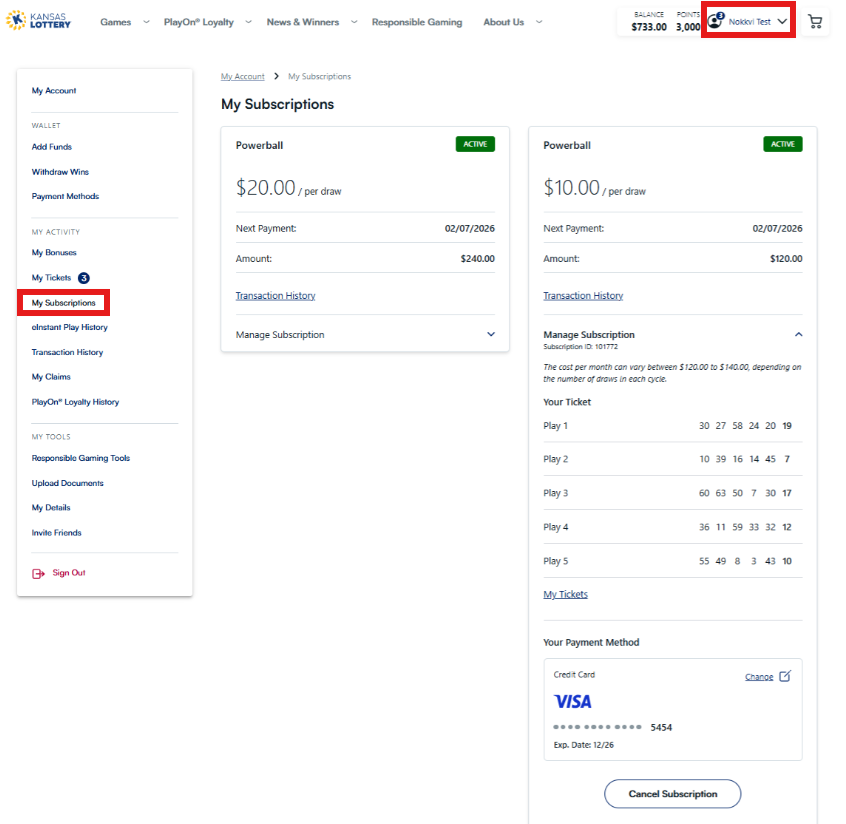This screenshot has width=846, height=824.
Task: Open Transaction History in sidebar
Action: 67,352
